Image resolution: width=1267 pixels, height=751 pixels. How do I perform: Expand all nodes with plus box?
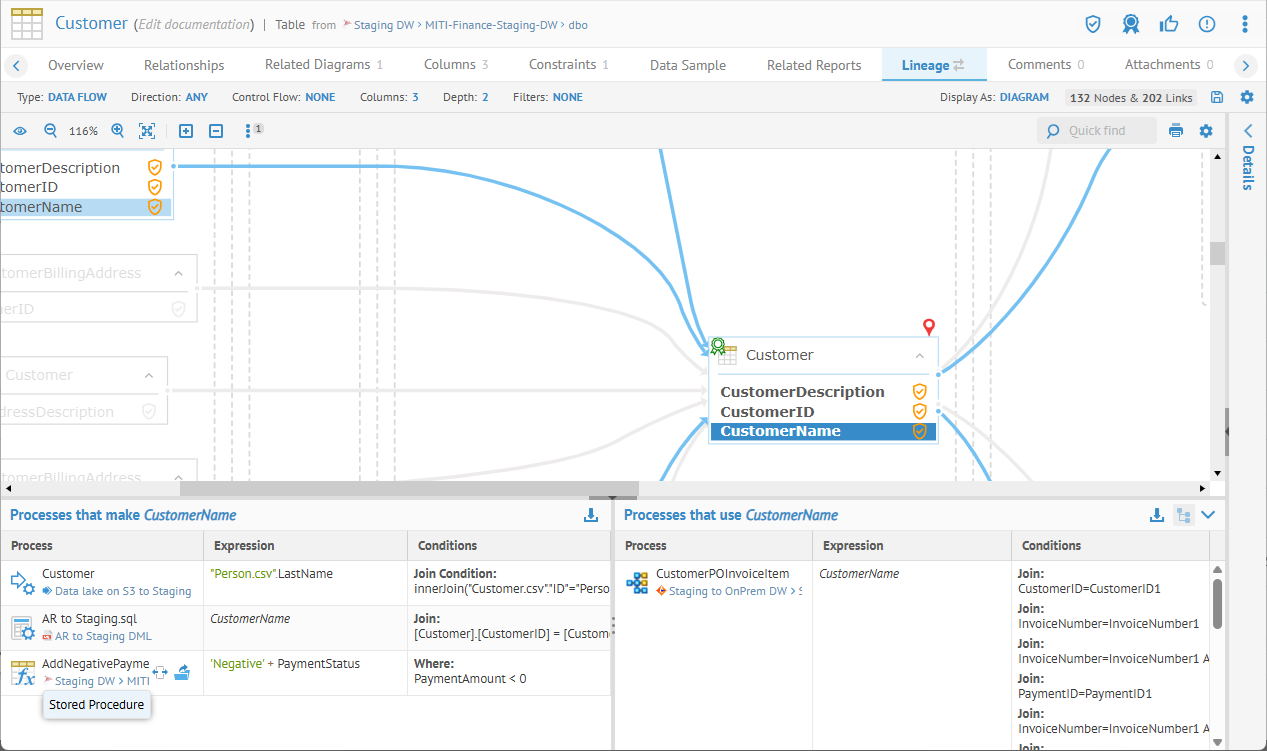tap(186, 131)
